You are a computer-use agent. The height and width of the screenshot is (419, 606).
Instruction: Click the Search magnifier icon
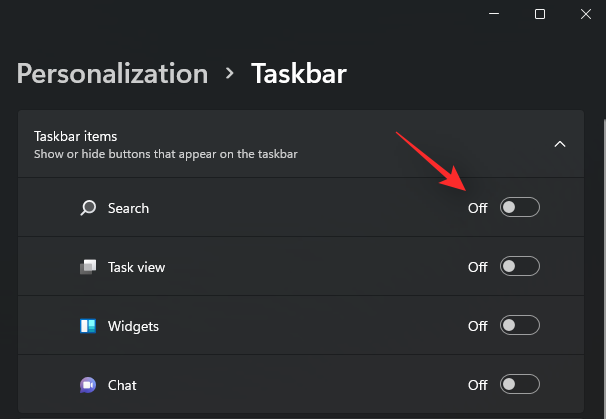[x=89, y=208]
